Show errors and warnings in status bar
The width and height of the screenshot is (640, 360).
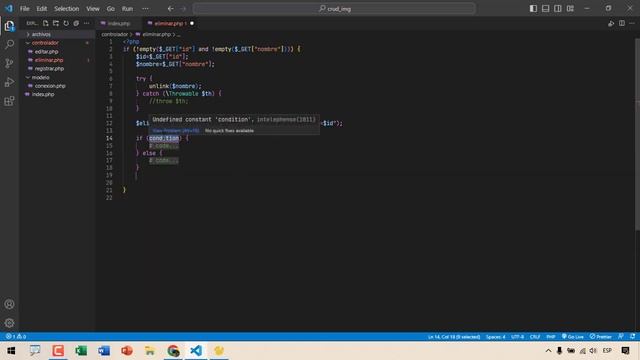[x=16, y=336]
